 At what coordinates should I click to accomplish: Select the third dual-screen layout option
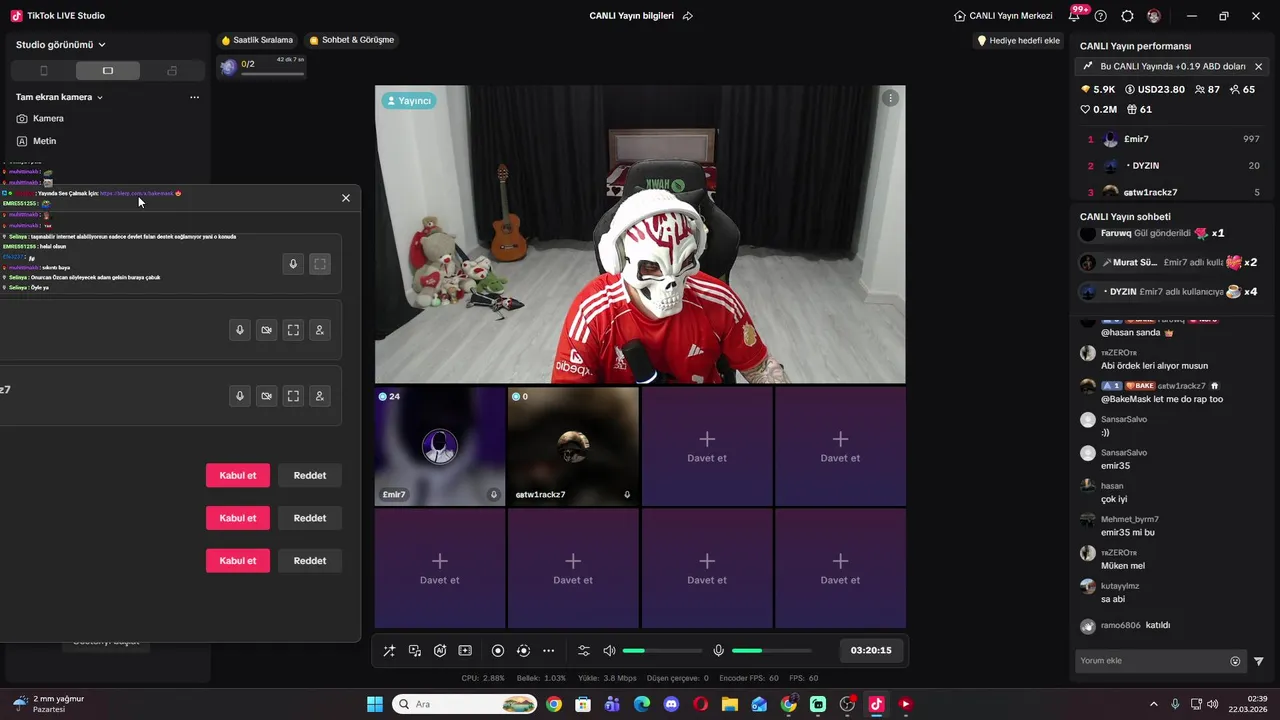[172, 71]
